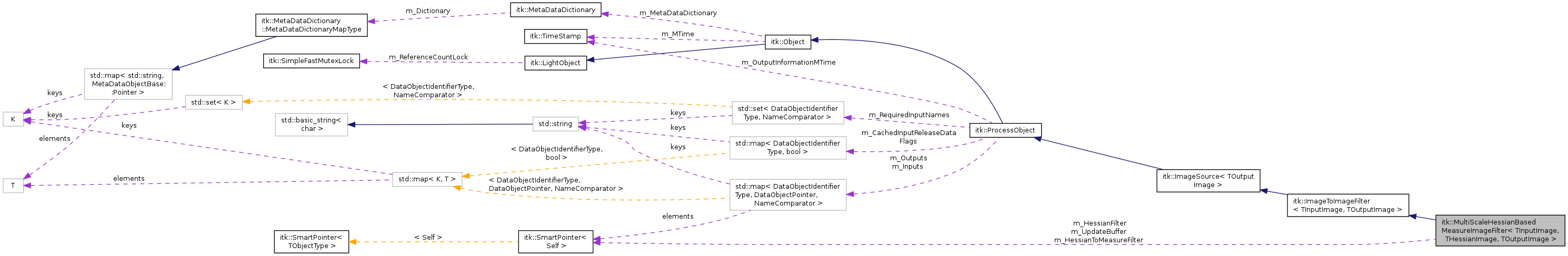Viewport: 1568px width, 256px height.
Task: Click the itk::MetaDataDictionary::MetaDataDictionaryMapType node
Action: point(311,25)
